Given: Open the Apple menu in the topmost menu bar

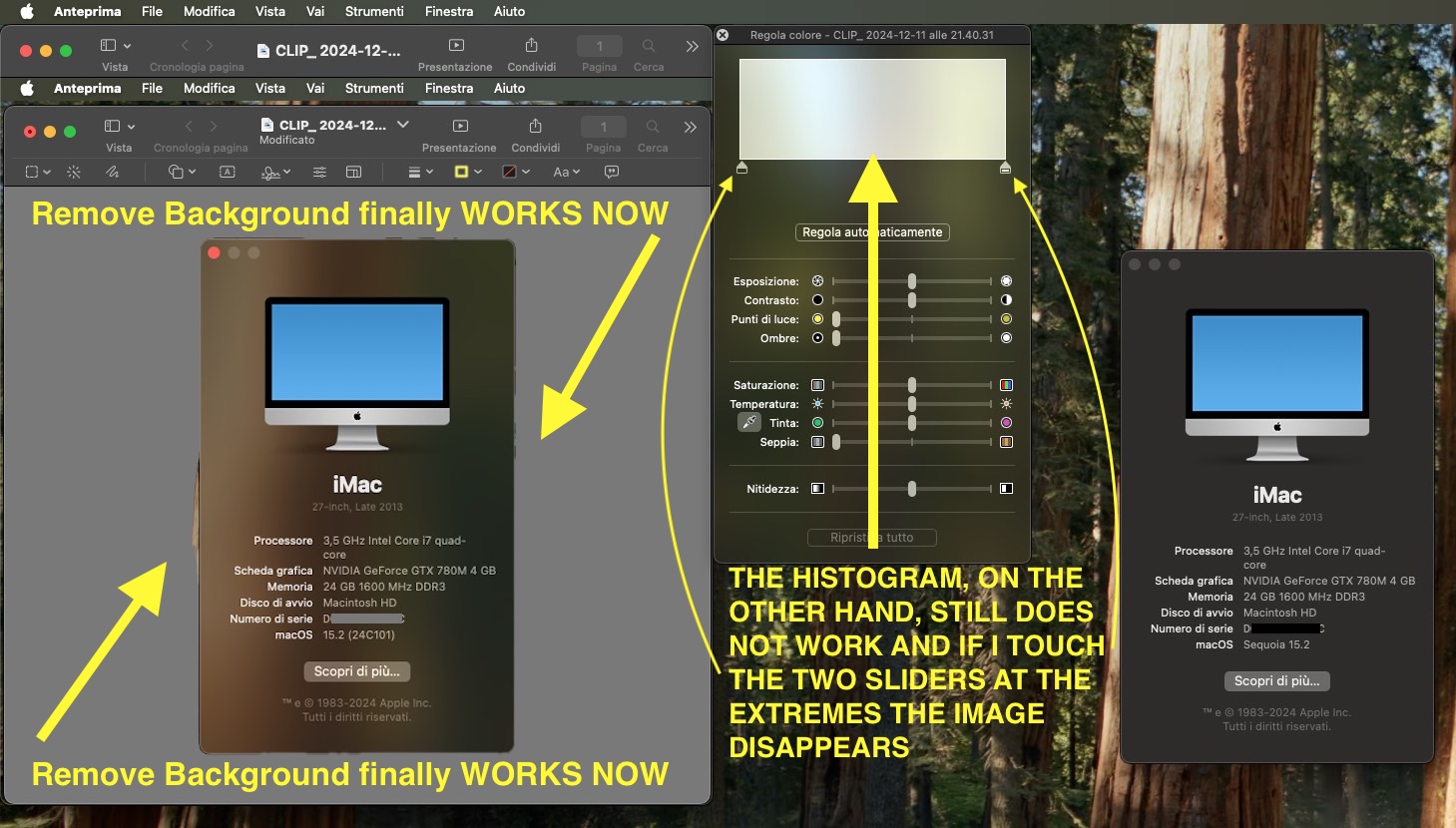Looking at the screenshot, I should (27, 11).
